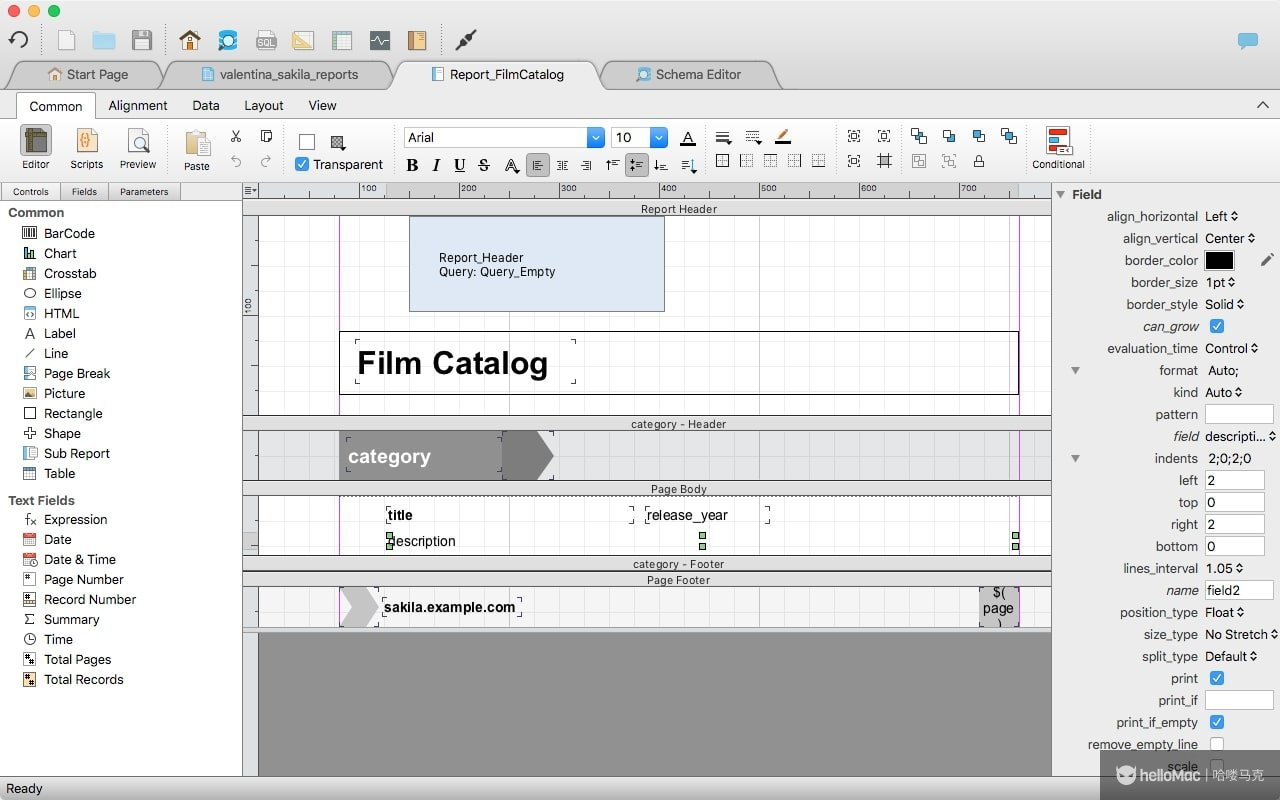Screen dimensions: 1280x800
Task: Switch to the Fields panel tab
Action: [x=84, y=191]
